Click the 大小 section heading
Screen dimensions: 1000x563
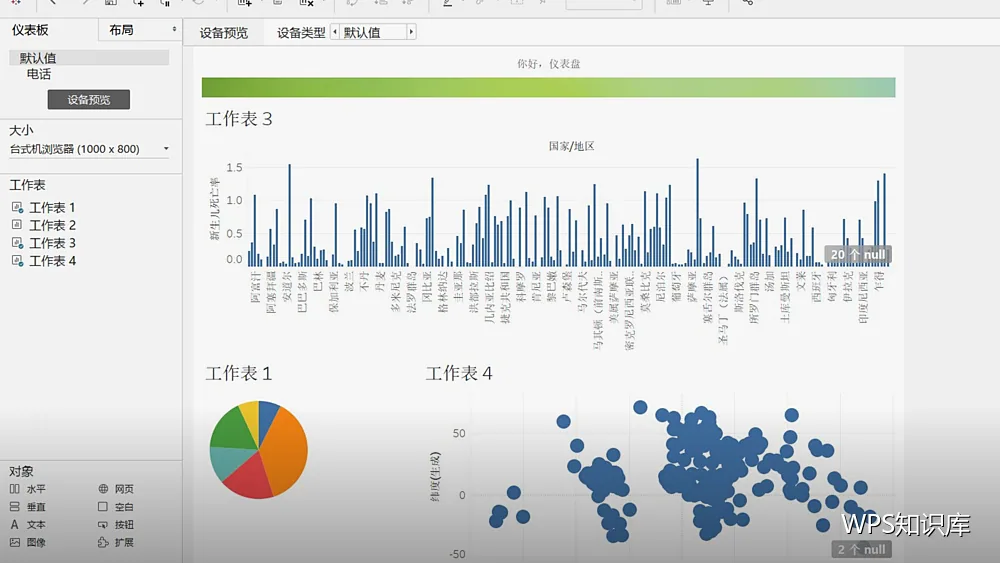[21, 130]
